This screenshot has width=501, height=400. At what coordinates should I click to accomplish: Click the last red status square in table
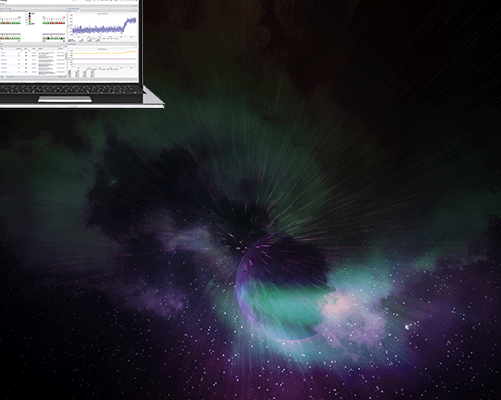[x=26, y=72]
